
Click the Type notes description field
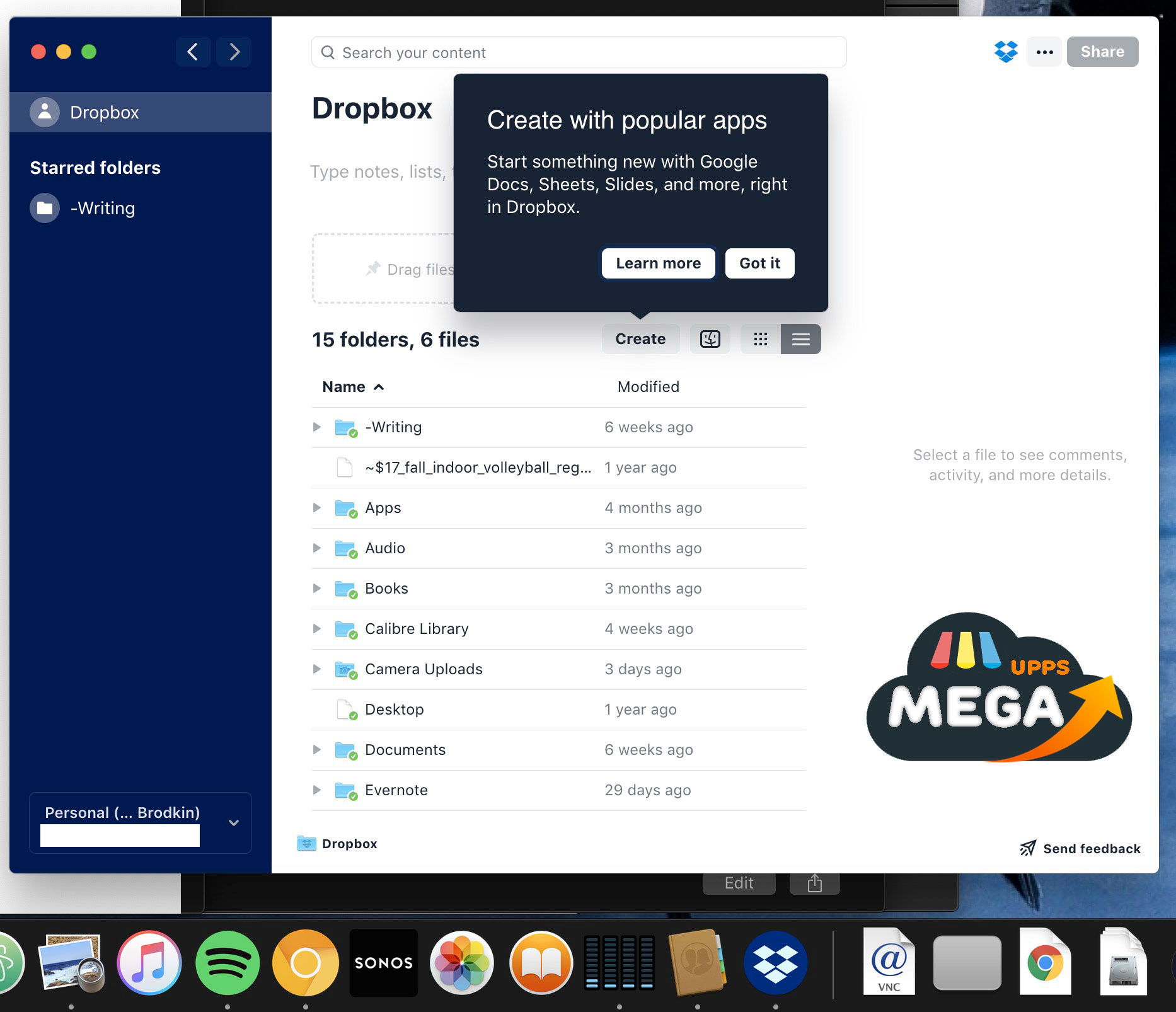(x=381, y=172)
